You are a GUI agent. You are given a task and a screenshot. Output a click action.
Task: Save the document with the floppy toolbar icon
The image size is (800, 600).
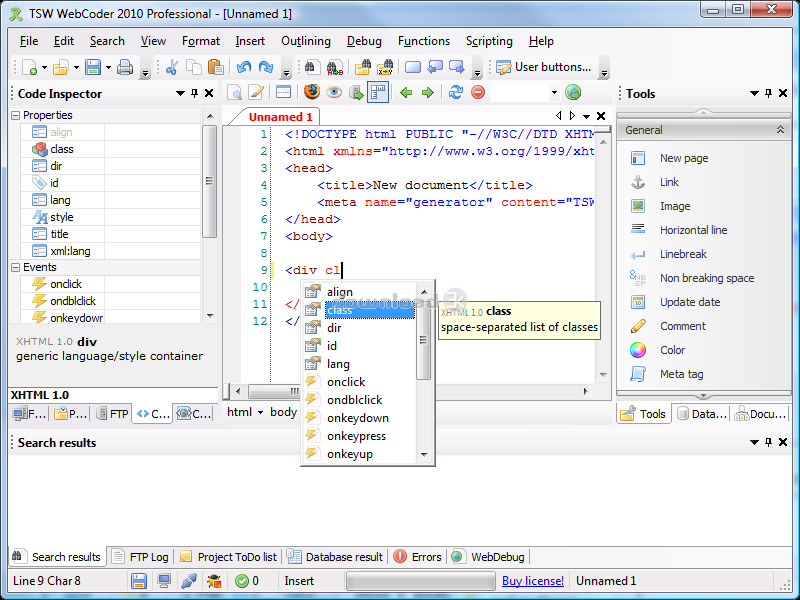[93, 67]
